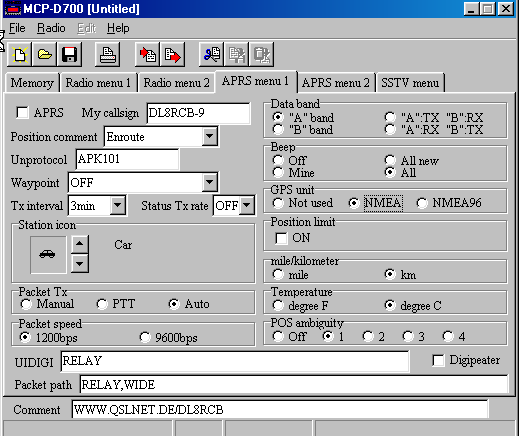The image size is (519, 436).
Task: Select GPS unit Not used
Action: pyautogui.click(x=278, y=203)
